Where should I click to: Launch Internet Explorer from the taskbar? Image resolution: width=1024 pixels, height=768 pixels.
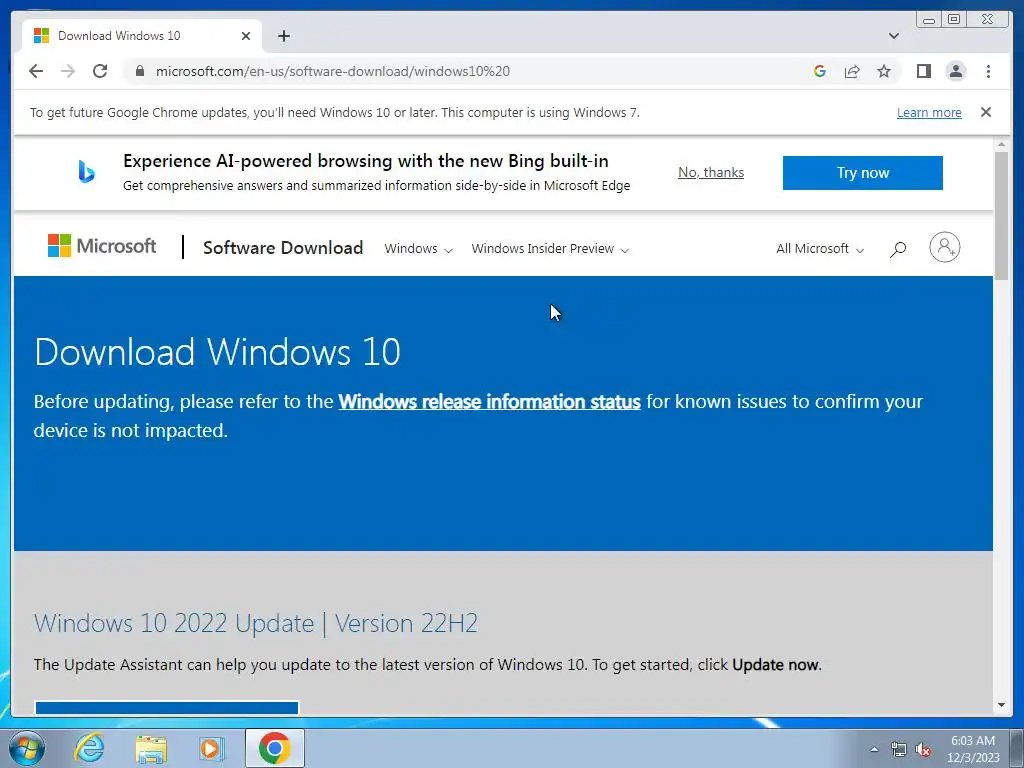pos(89,748)
